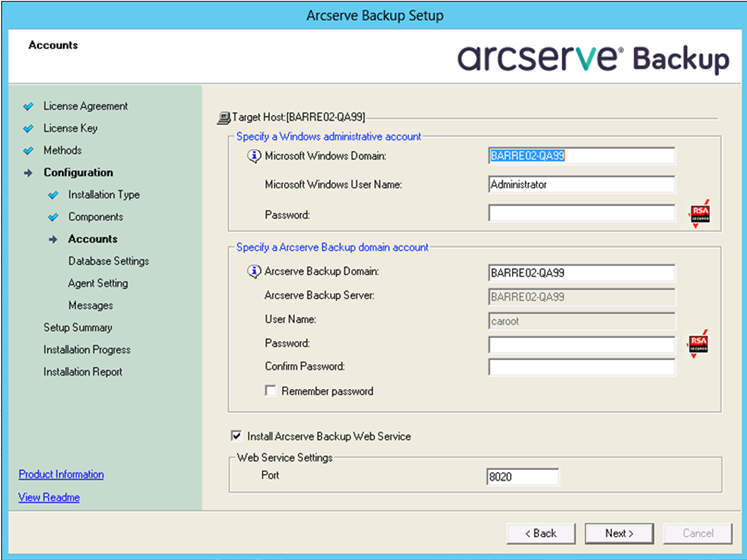This screenshot has height=560, width=747.
Task: Click the Next button
Action: (x=619, y=533)
